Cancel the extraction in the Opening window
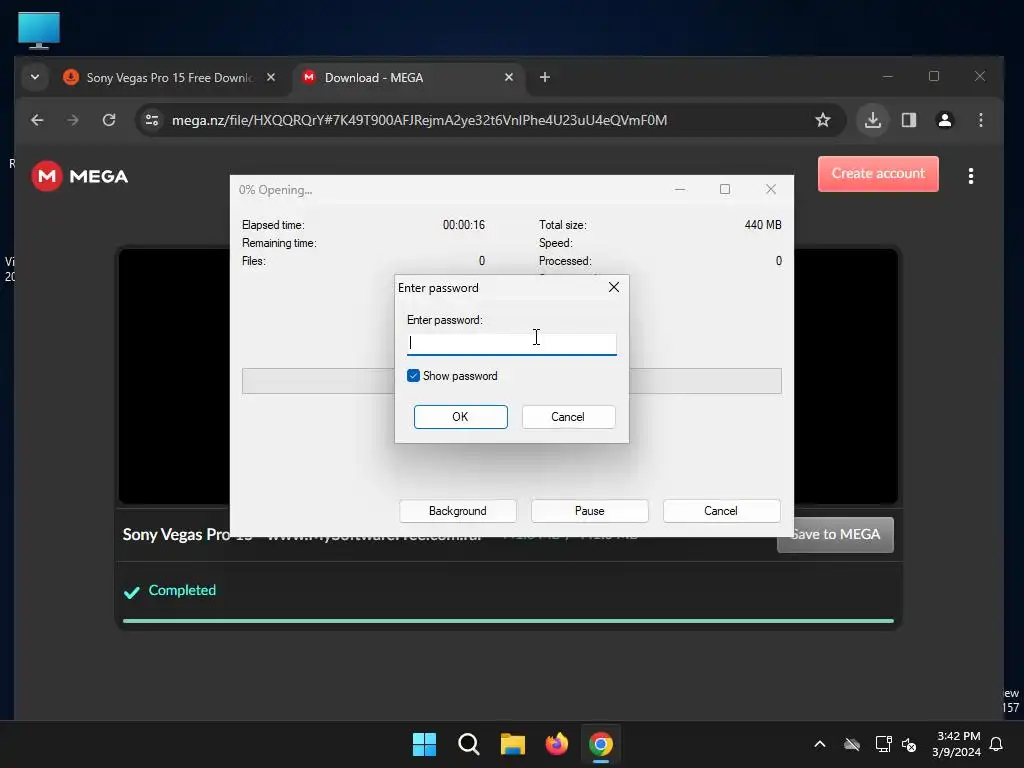Viewport: 1024px width, 768px height. 721,511
